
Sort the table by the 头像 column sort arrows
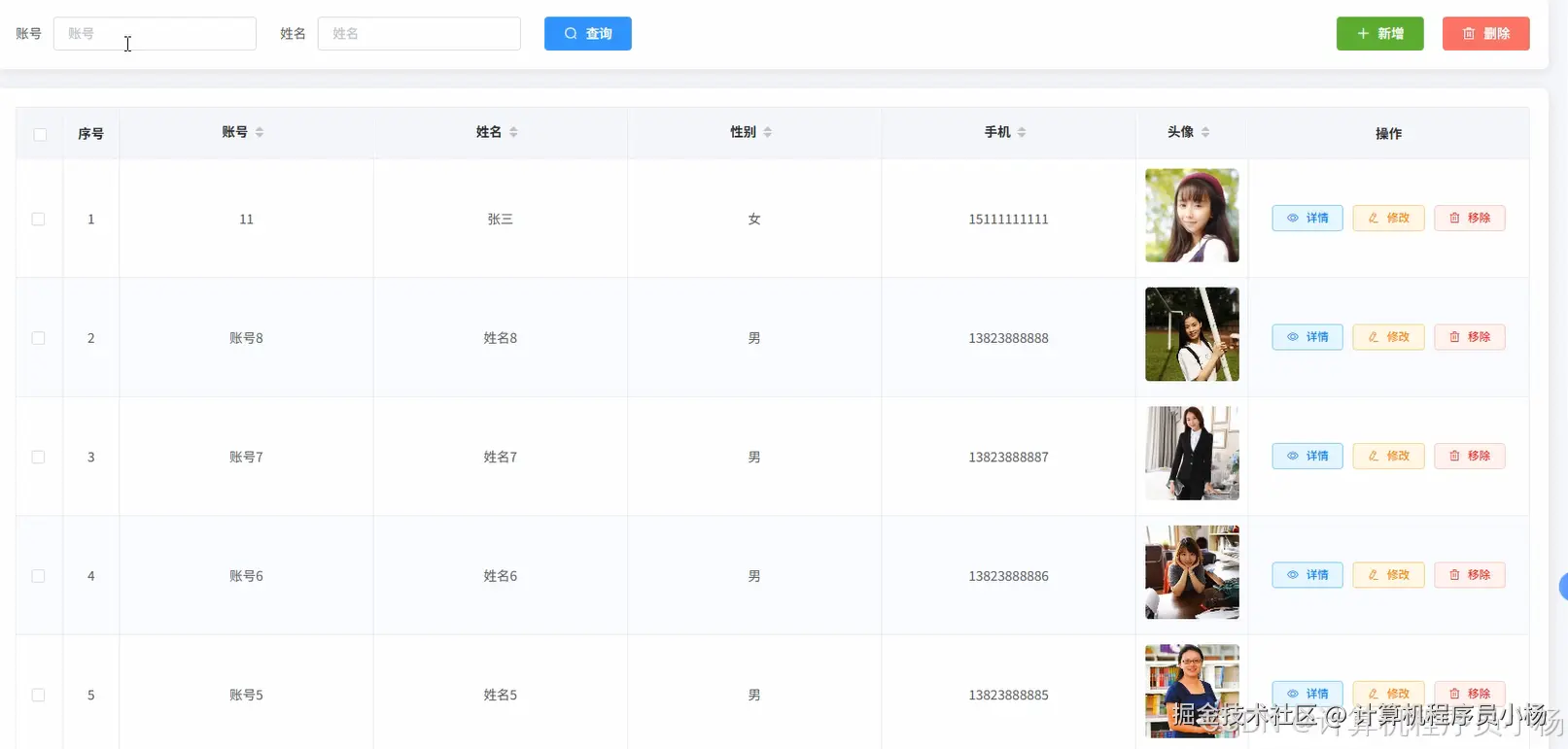coord(1205,132)
